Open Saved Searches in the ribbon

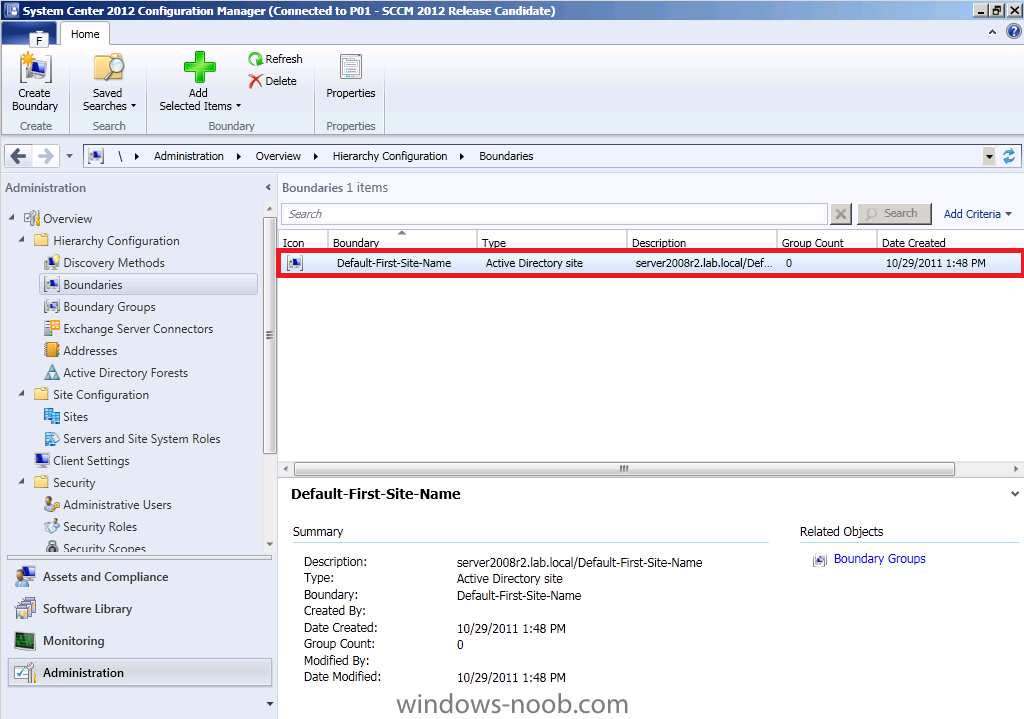[x=108, y=82]
